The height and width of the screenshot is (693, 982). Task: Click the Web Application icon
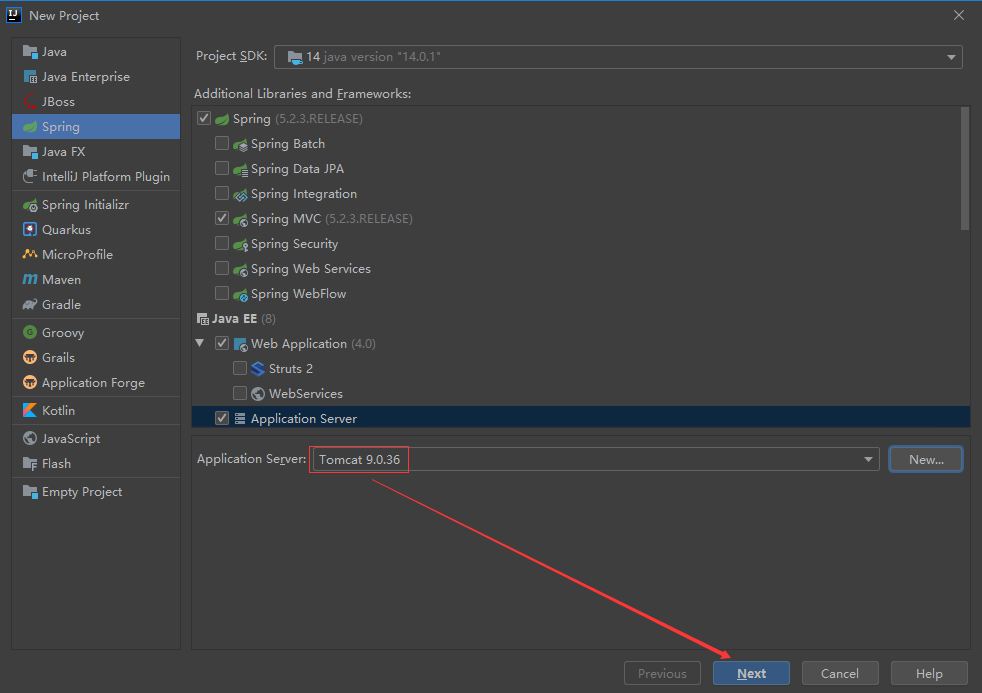click(240, 344)
